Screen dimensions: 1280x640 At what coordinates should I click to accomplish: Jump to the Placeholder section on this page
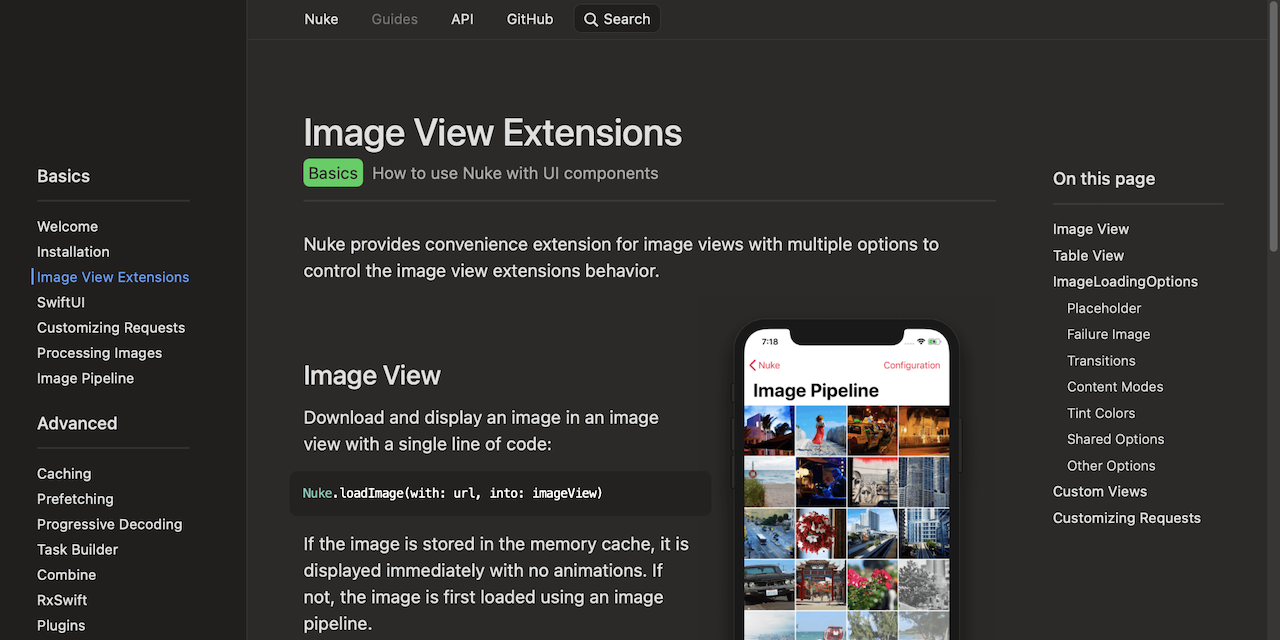(1104, 308)
